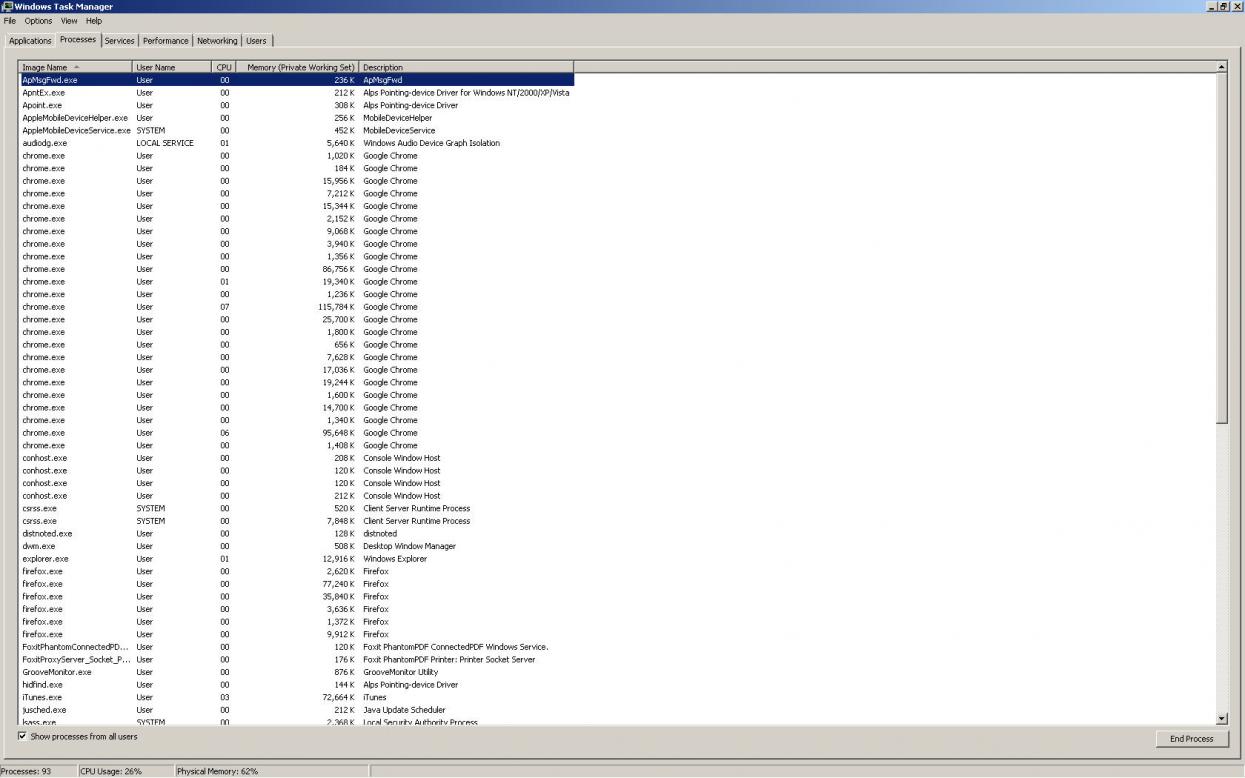Select AppleMobileDeviceService.exe in the list

[296, 130]
